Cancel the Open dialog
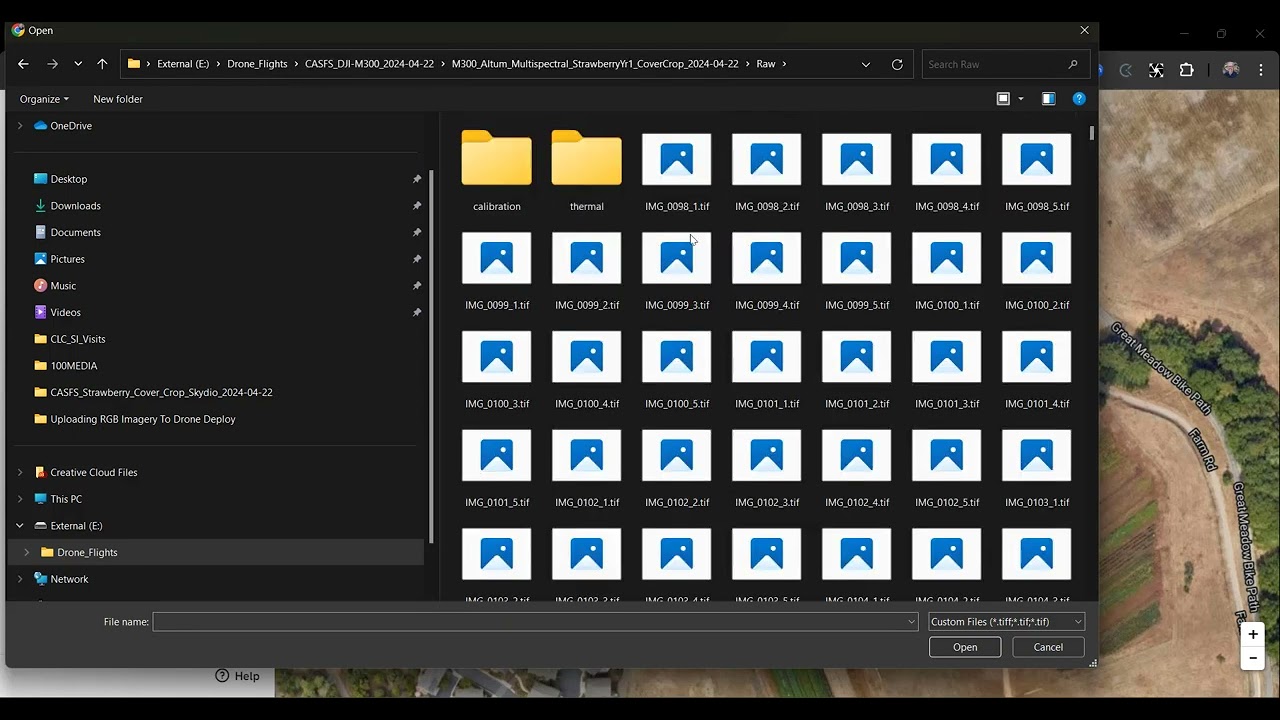1280x720 pixels. click(1048, 647)
